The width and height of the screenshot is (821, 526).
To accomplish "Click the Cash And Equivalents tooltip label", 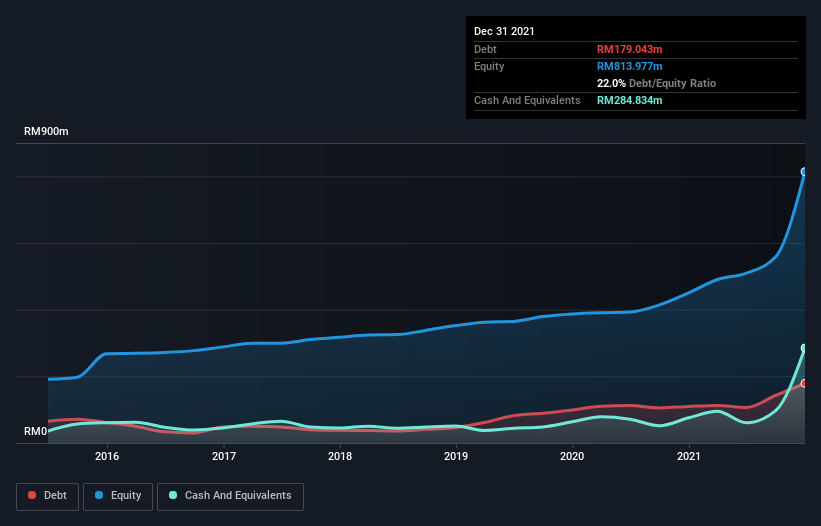I will [x=527, y=100].
